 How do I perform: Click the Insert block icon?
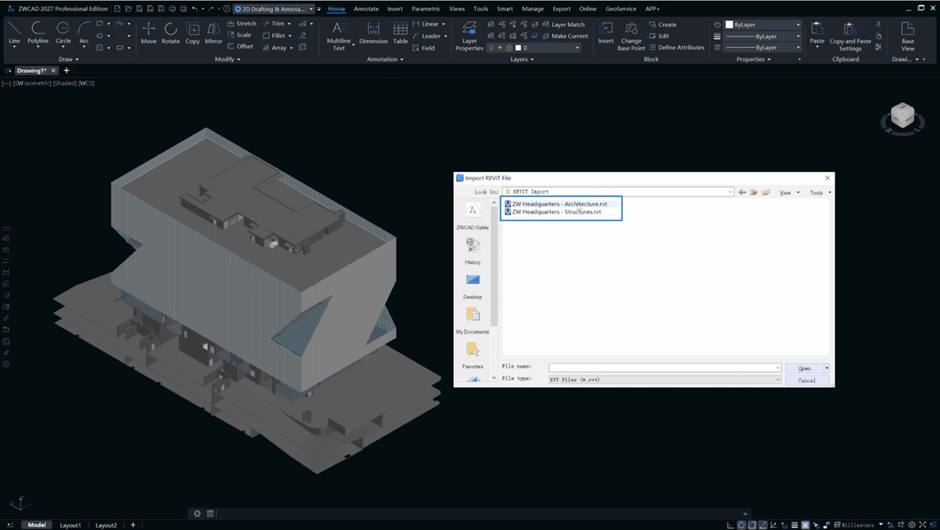605,32
